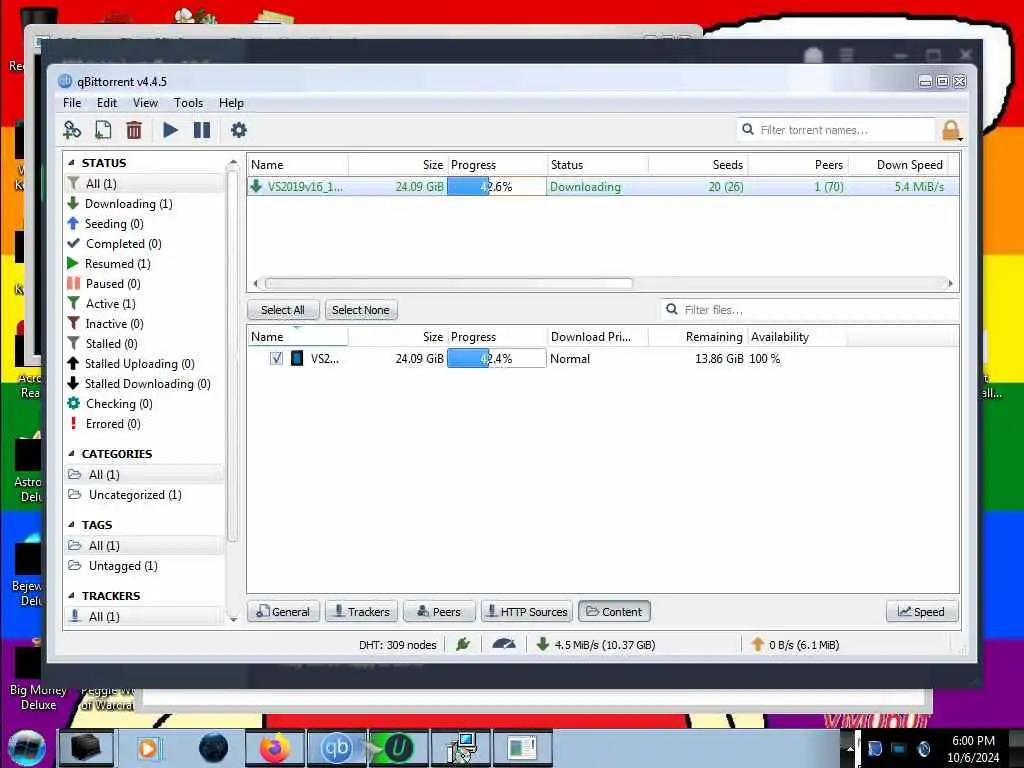Screen dimensions: 1024x768
Task: Toggle alternative speed limits speedometer icon
Action: pyautogui.click(x=504, y=645)
